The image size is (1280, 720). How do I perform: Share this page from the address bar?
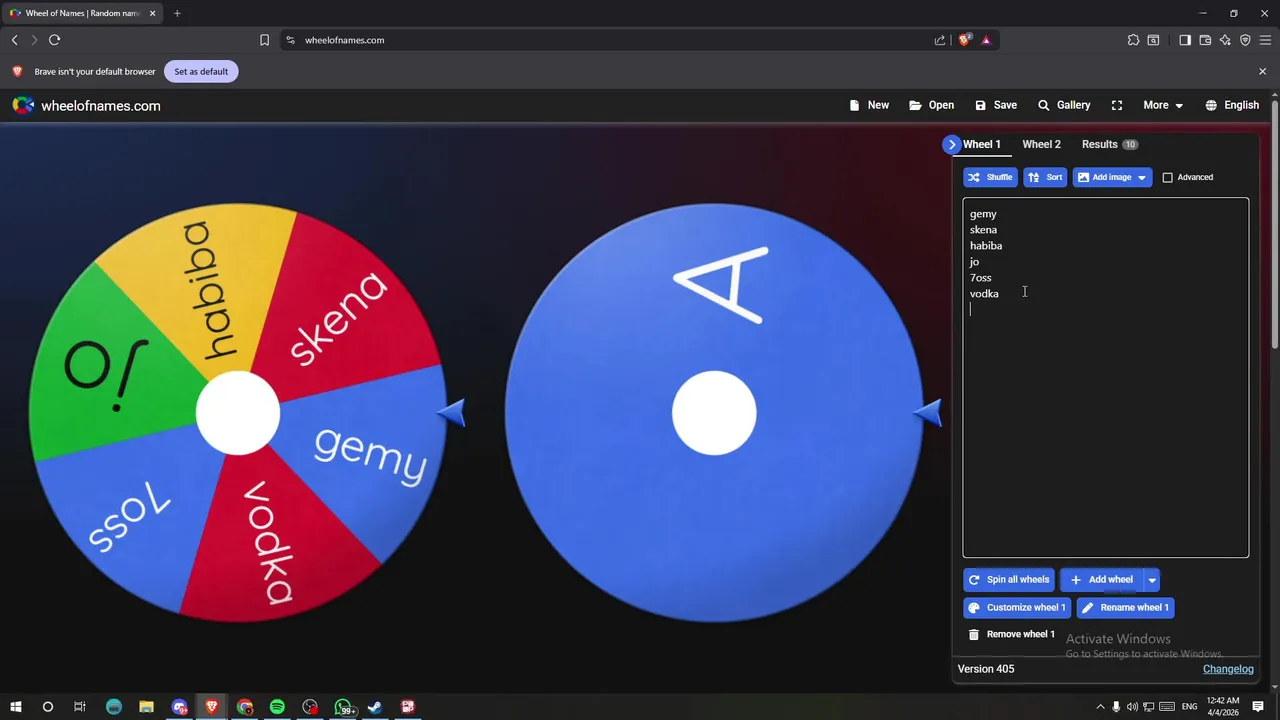coord(940,40)
